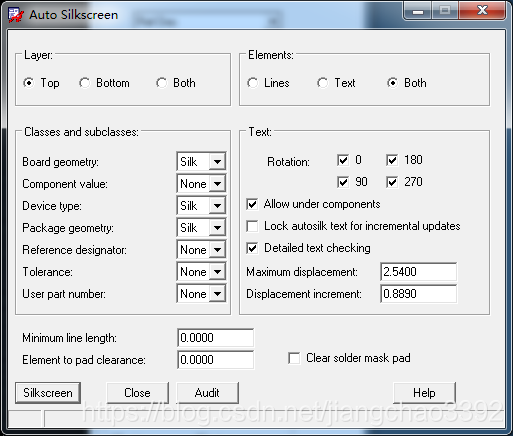Click the Auto Silkscreen title bar app icon
This screenshot has width=513, height=436.
16,15
